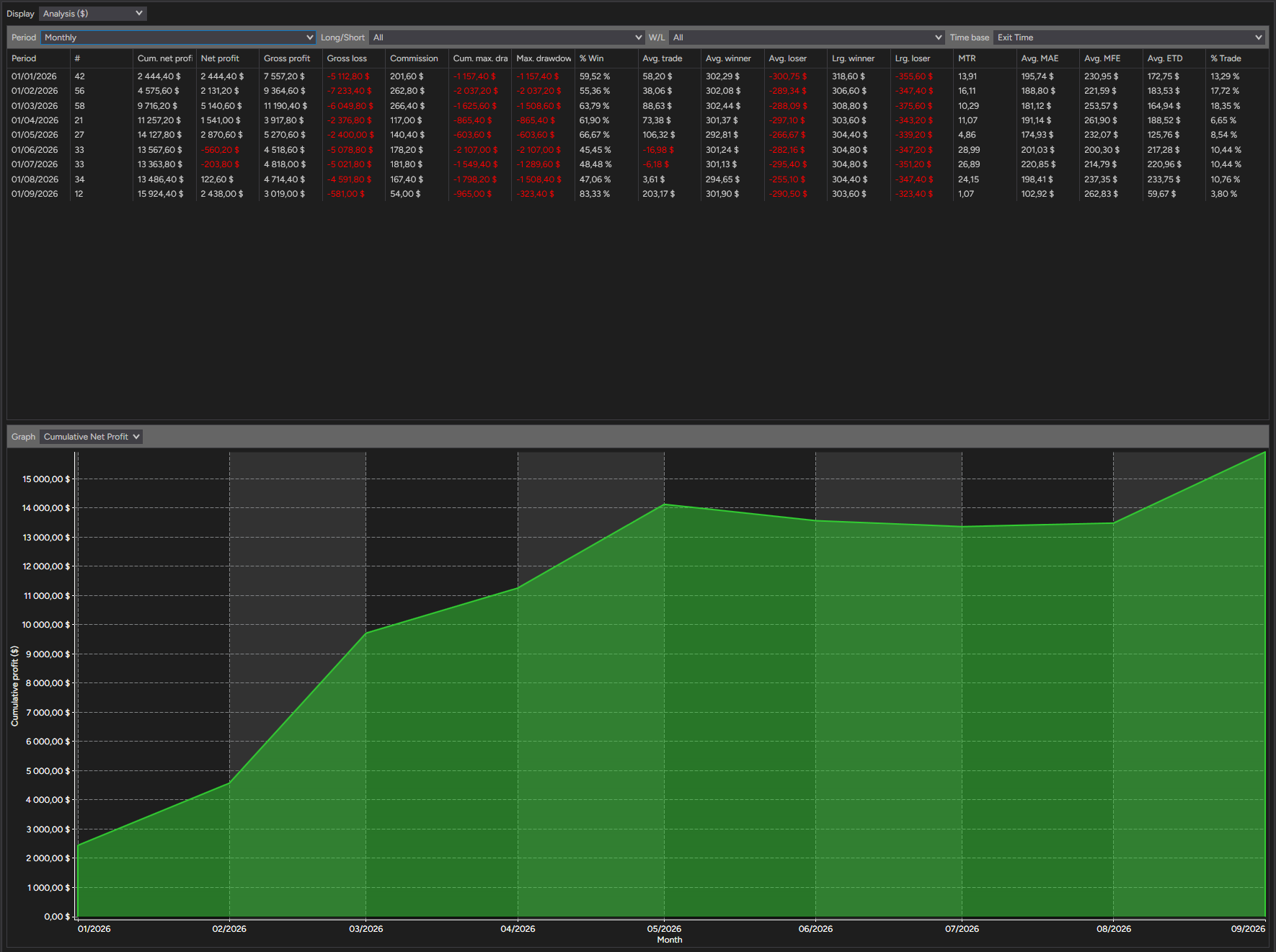
Task: Open the Graph Cumulative Net Profit dropdown
Action: point(91,437)
